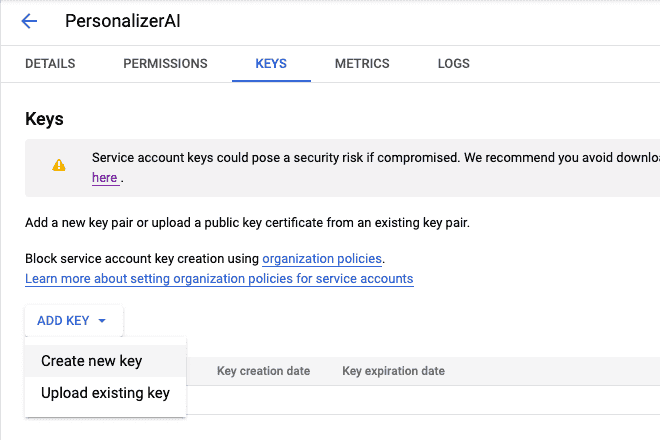This screenshot has width=660, height=440.
Task: Sort by Key expiration date column
Action: 393,371
